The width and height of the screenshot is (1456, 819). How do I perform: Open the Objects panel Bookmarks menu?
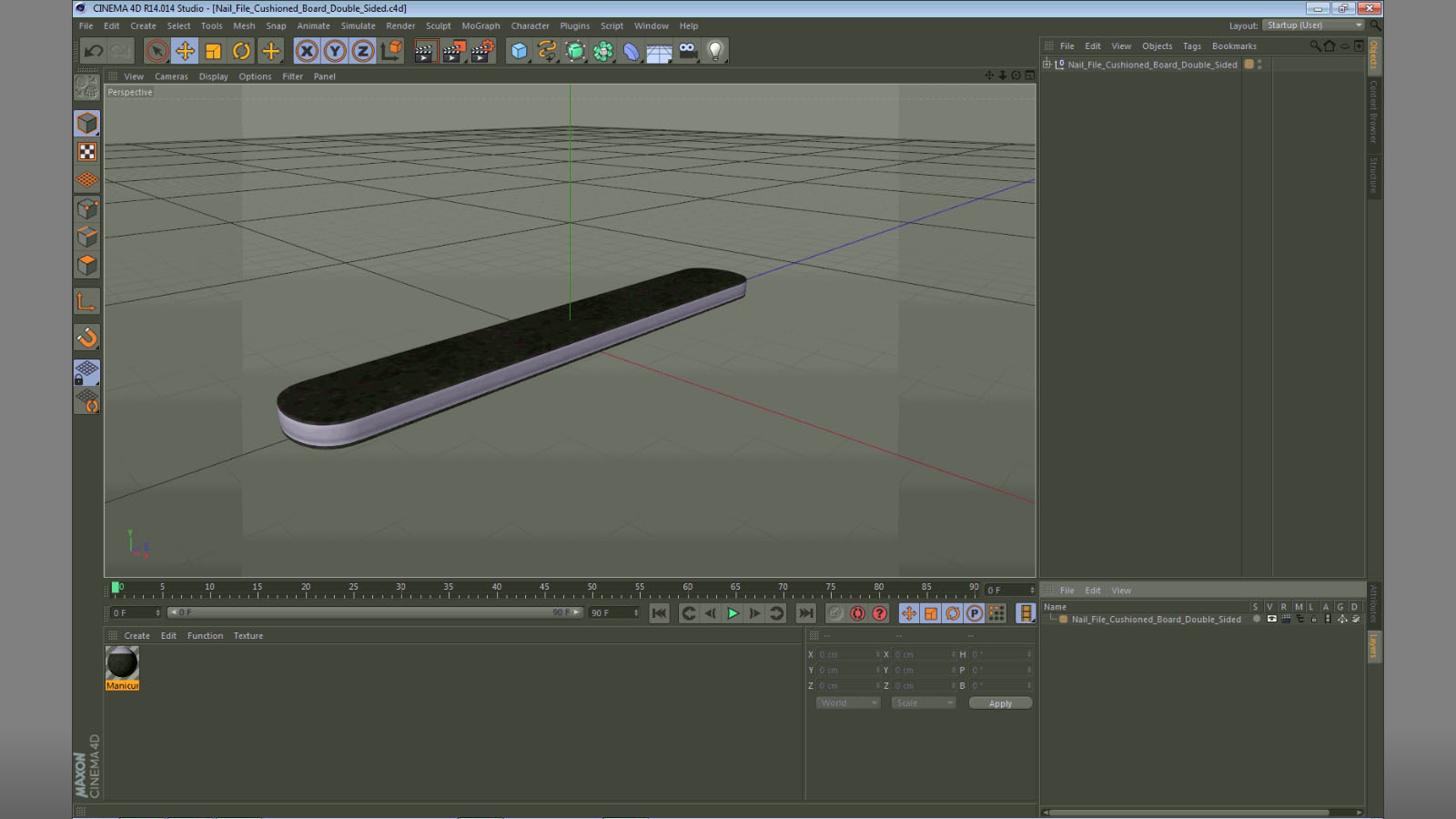coord(1234,46)
